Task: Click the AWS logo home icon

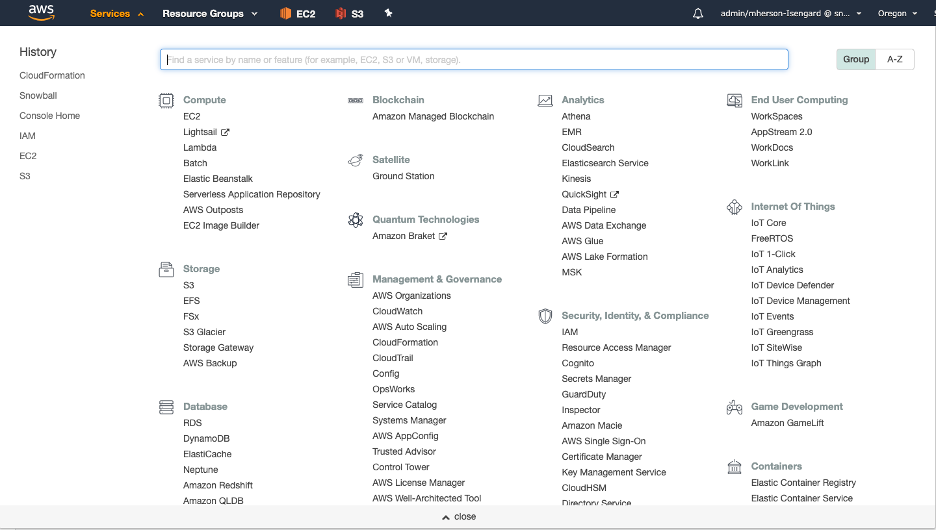Action: click(x=41, y=13)
